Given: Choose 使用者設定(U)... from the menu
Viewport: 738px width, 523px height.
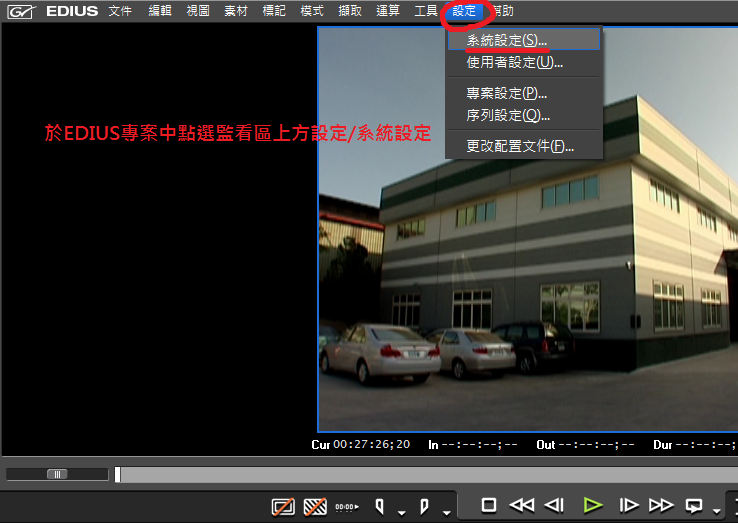Looking at the screenshot, I should point(524,62).
